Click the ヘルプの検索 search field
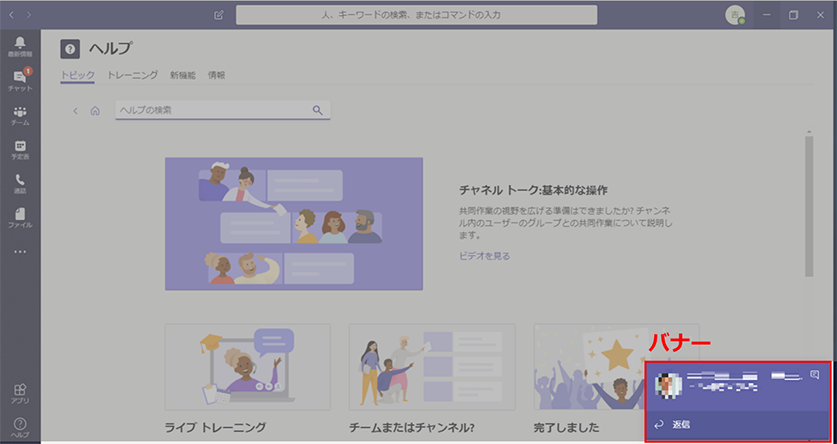The height and width of the screenshot is (444, 837). click(213, 110)
